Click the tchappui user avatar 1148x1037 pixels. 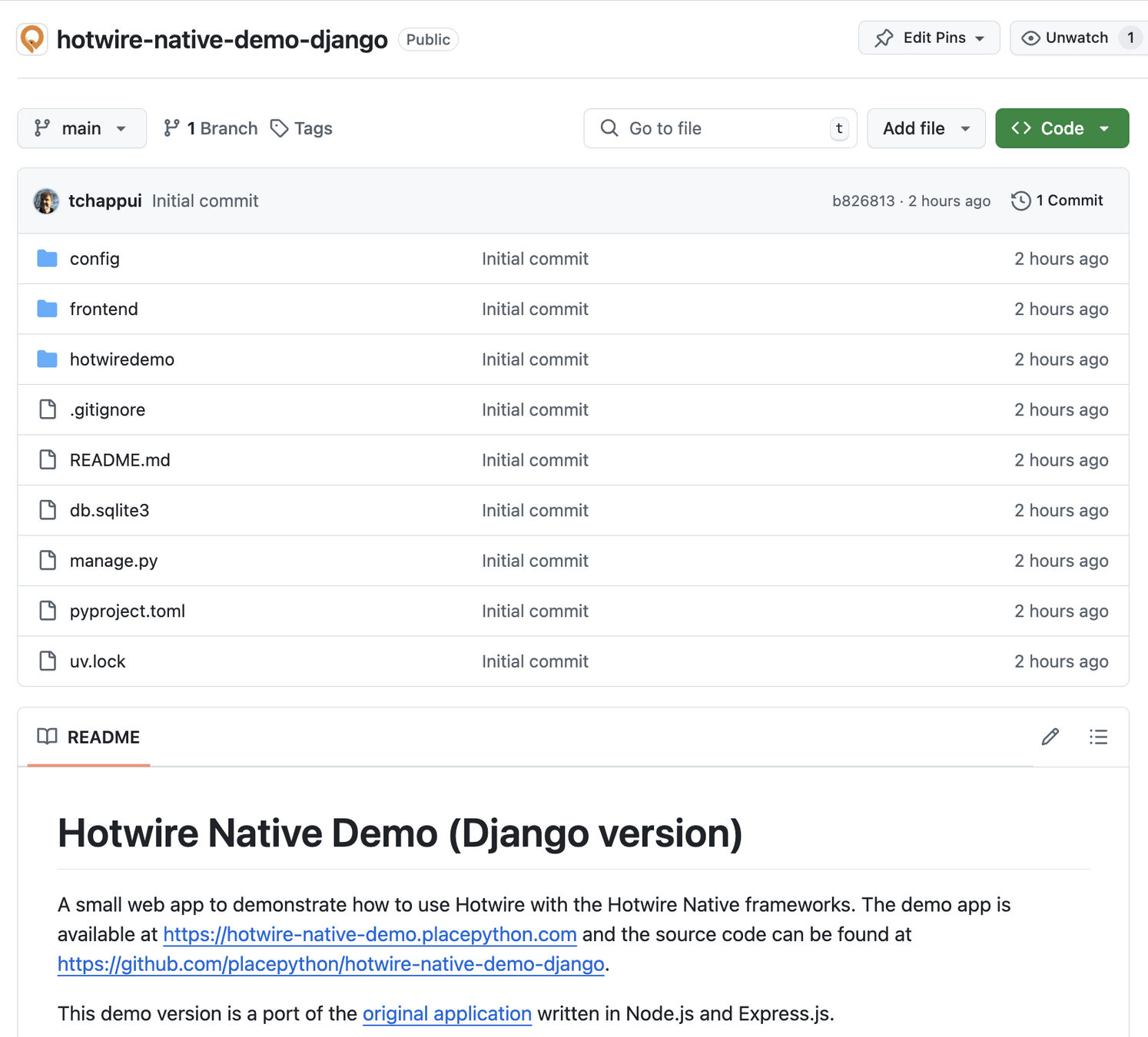(x=46, y=201)
